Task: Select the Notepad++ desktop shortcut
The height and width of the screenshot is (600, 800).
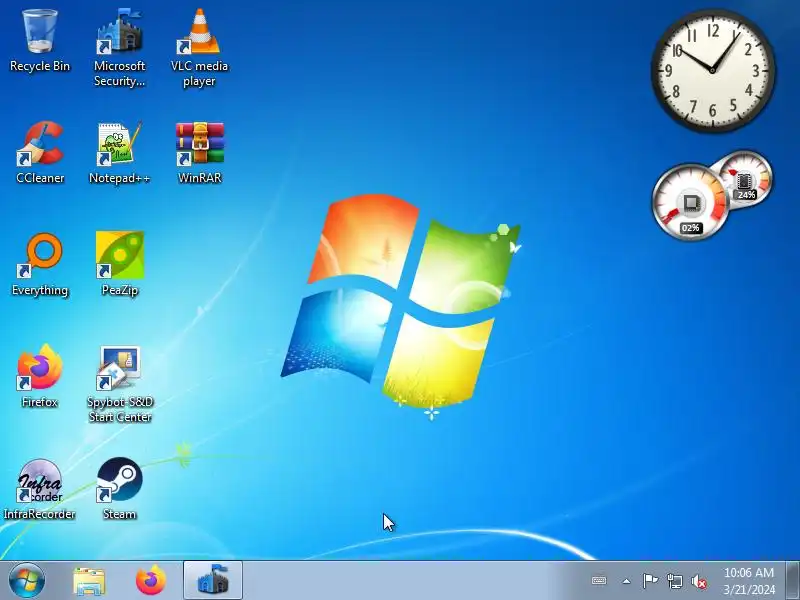Action: coord(119,152)
